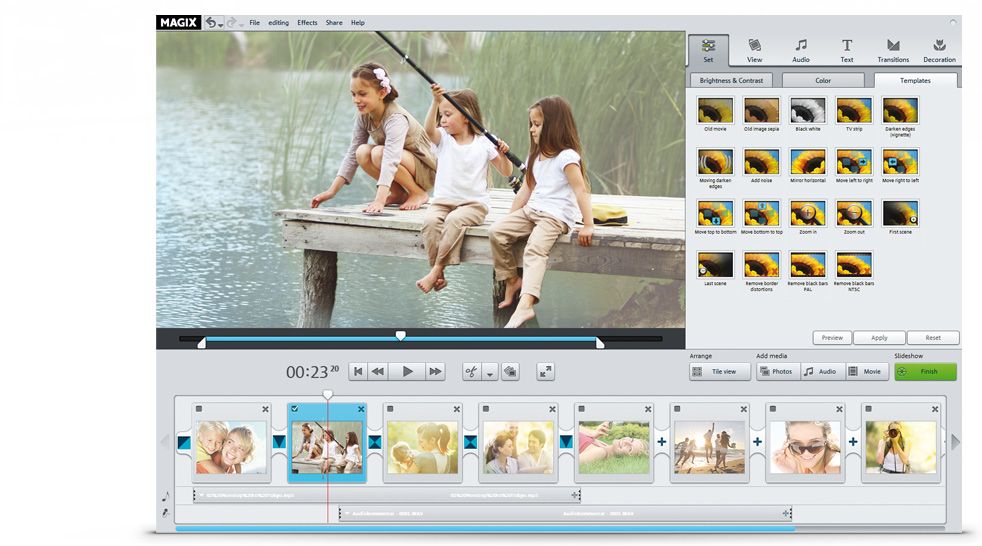
Task: Click the green Finish button
Action: click(925, 371)
